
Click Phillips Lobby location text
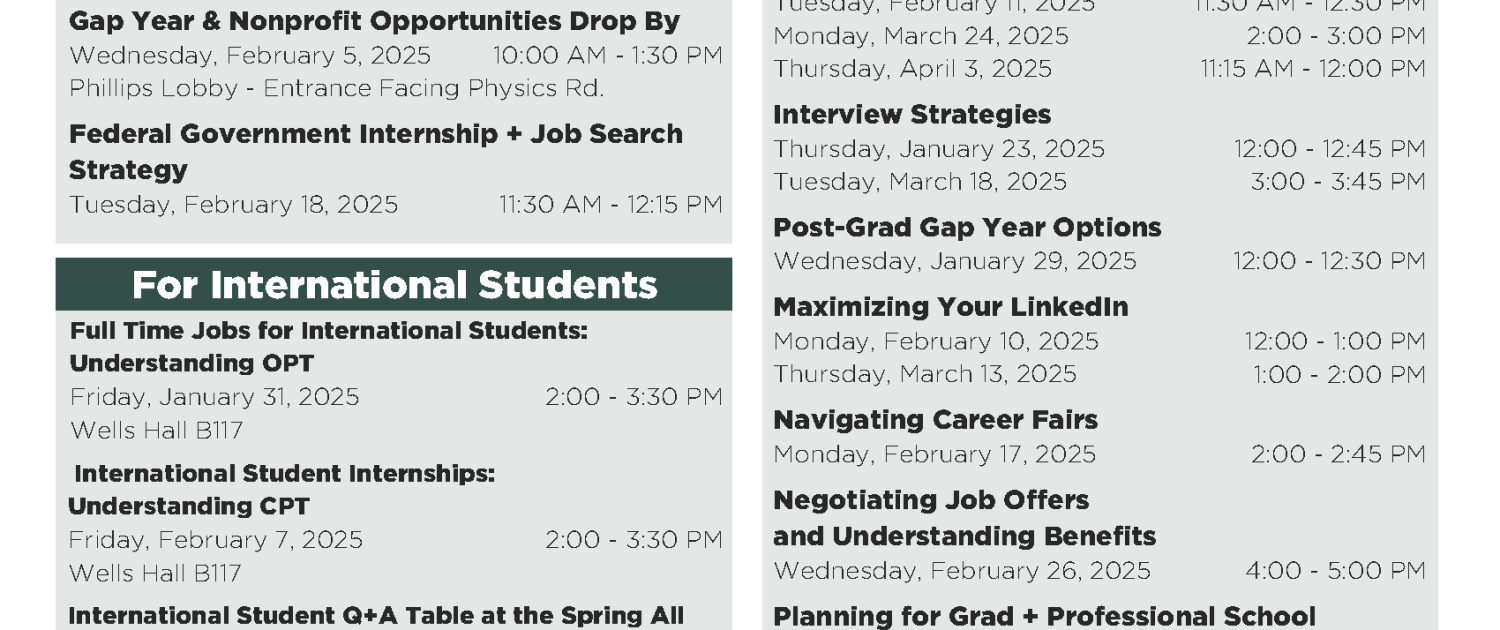tap(336, 88)
